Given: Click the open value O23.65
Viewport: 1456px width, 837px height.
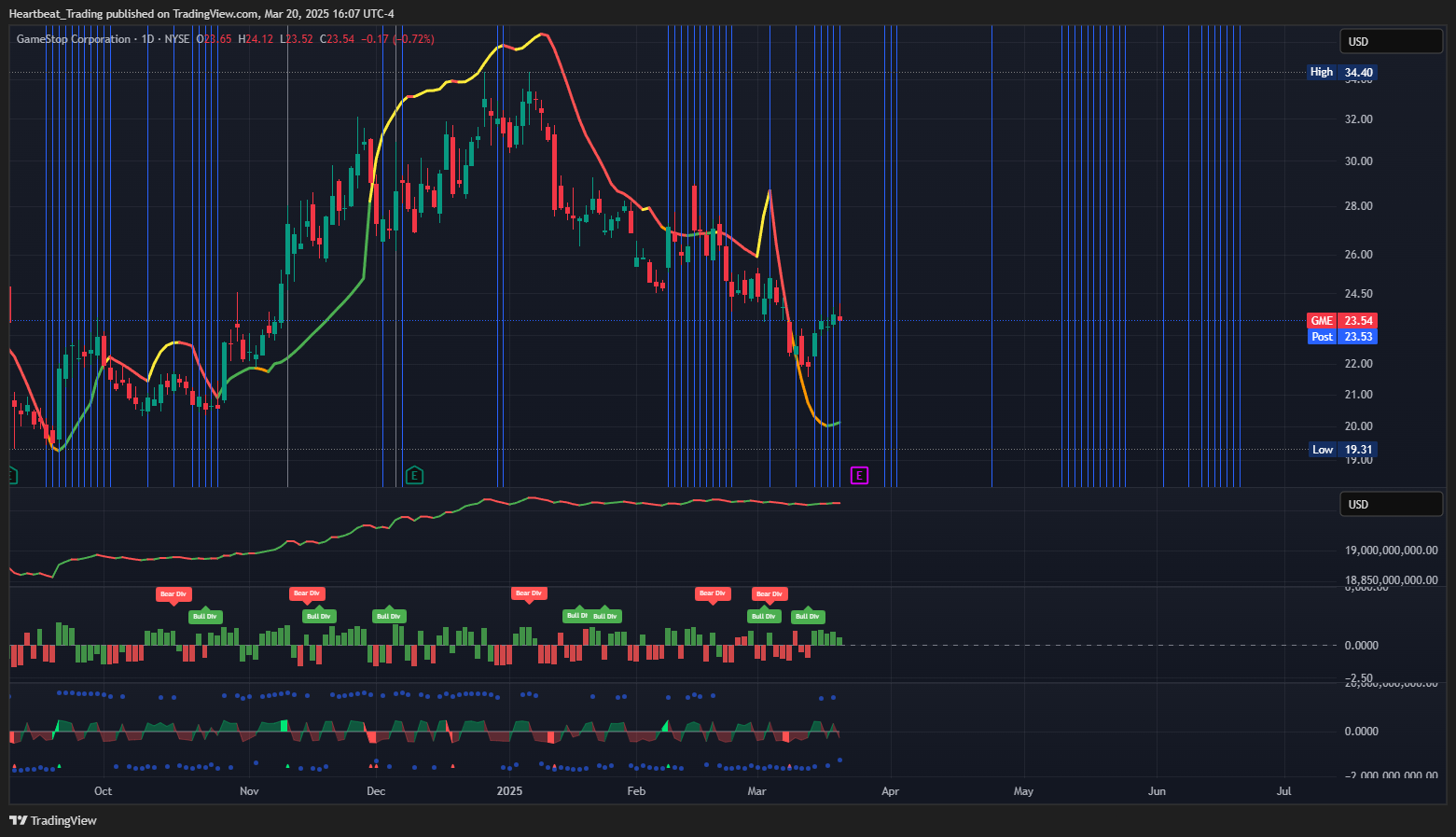Looking at the screenshot, I should (214, 39).
